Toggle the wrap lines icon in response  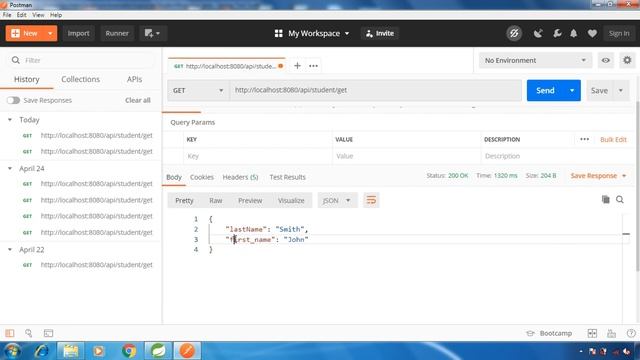[x=371, y=200]
